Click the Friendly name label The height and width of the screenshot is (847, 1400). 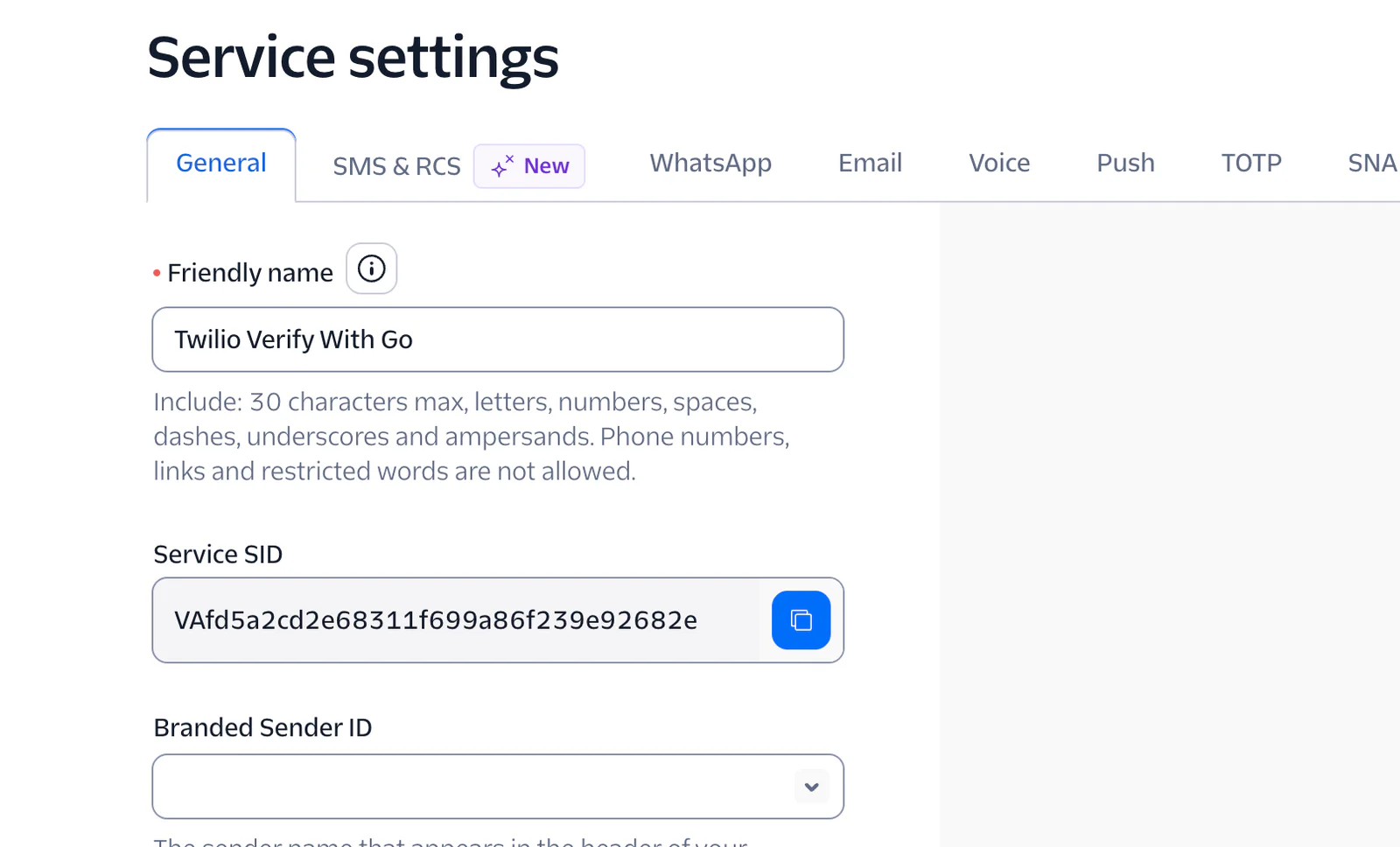tap(249, 273)
